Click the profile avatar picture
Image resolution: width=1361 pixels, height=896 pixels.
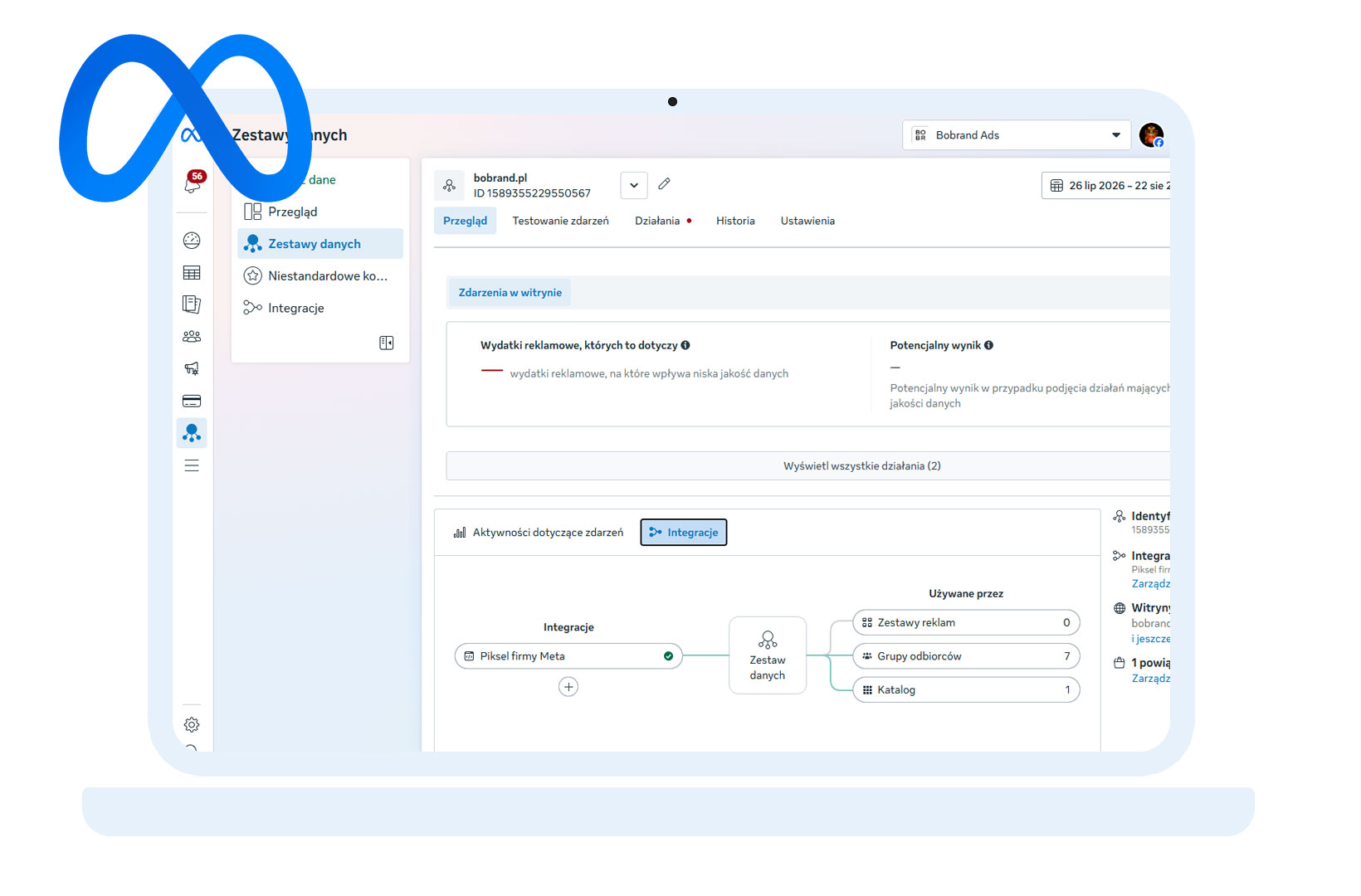[1151, 135]
